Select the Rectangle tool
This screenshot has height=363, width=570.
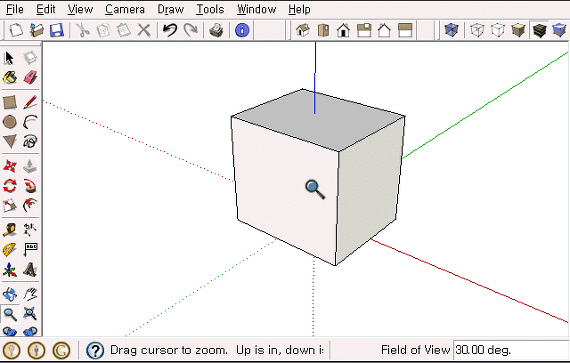pos(9,102)
